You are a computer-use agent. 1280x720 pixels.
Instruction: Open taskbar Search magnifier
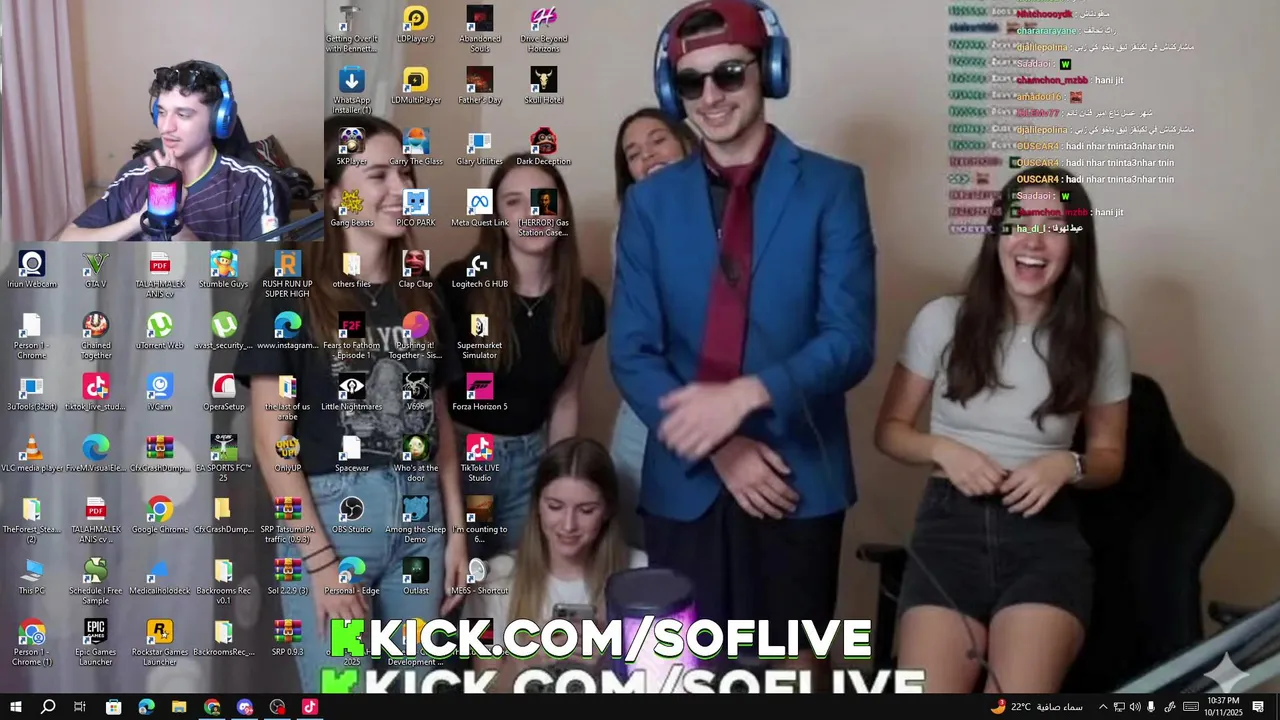click(x=48, y=707)
